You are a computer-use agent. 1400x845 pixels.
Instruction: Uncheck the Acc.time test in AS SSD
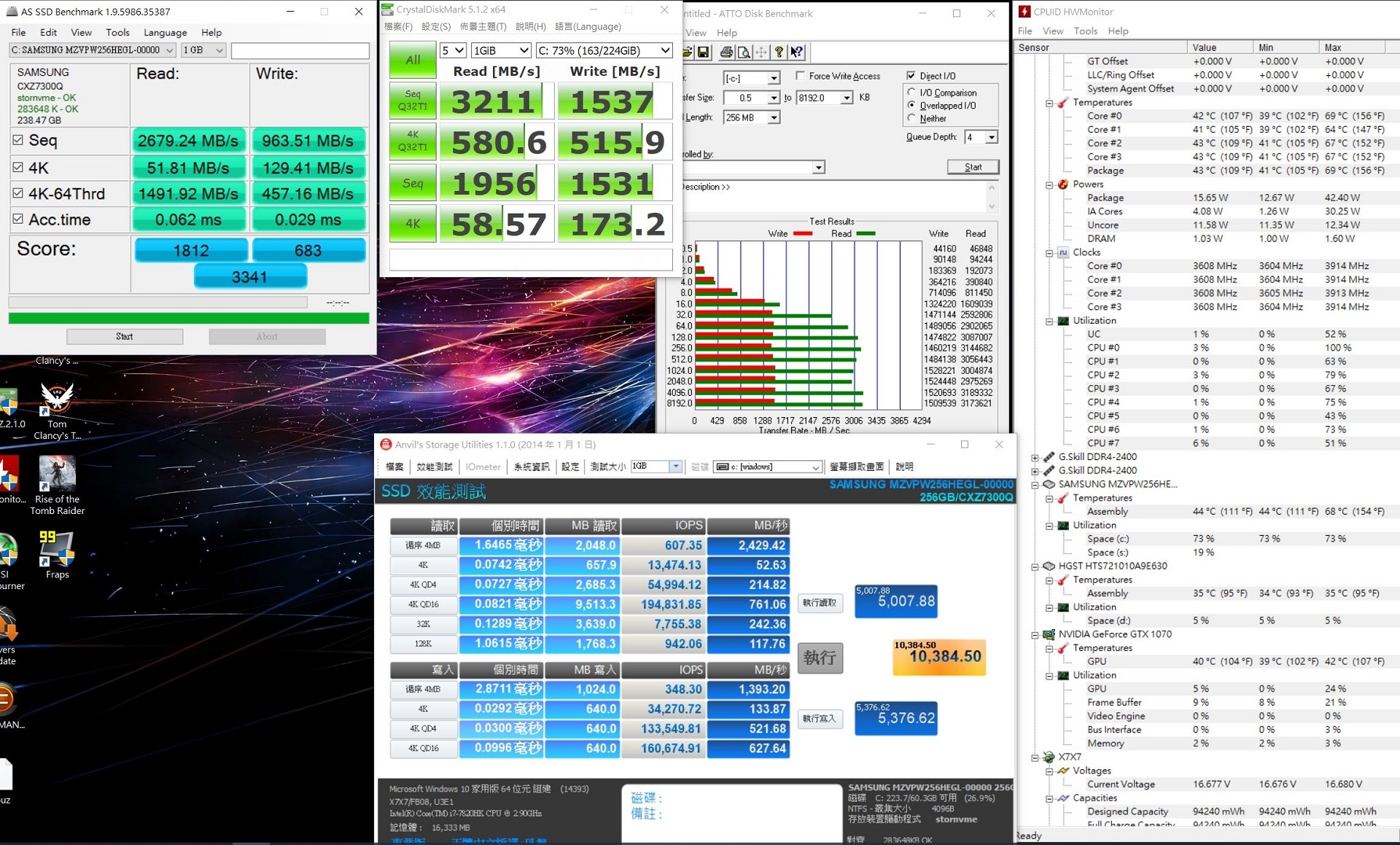(x=18, y=219)
